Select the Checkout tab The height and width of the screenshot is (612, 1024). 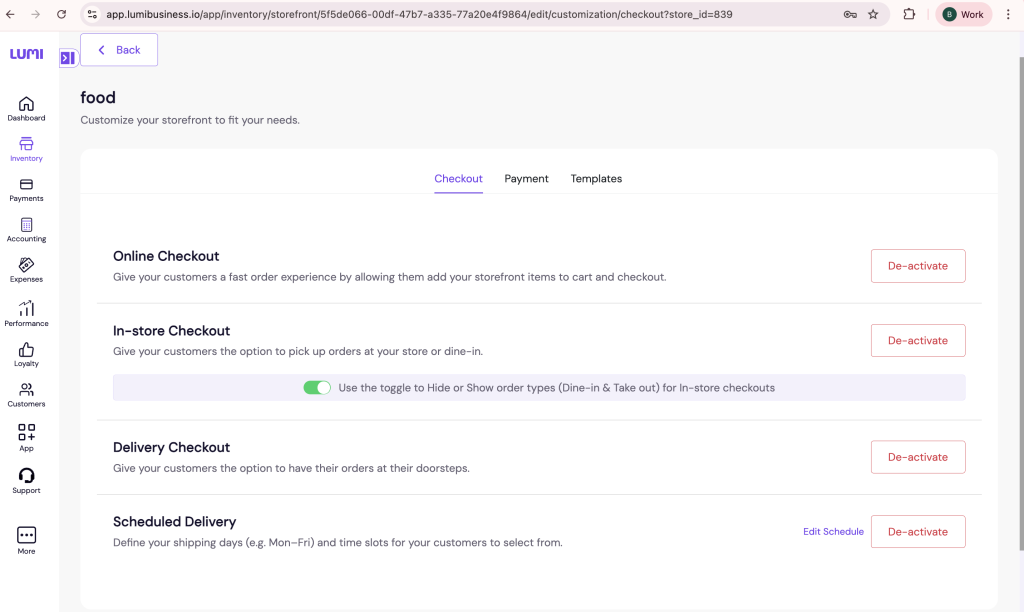(x=458, y=178)
